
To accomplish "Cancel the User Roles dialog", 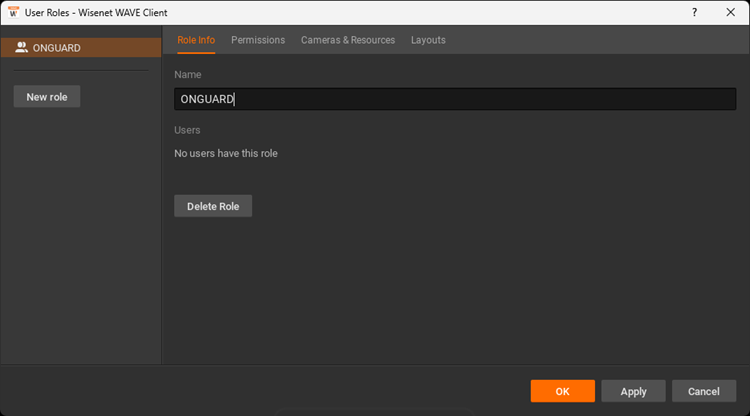I will 704,391.
